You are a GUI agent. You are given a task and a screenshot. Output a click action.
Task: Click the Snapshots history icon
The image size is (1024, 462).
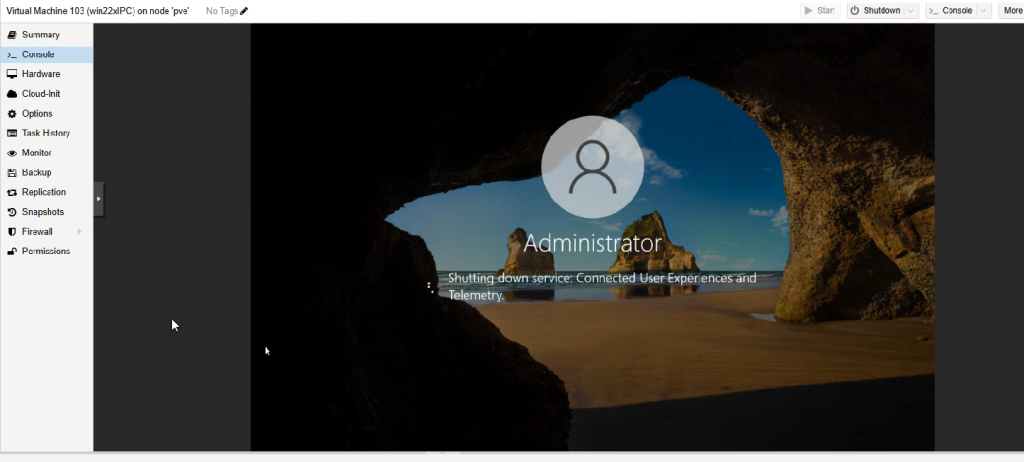12,212
